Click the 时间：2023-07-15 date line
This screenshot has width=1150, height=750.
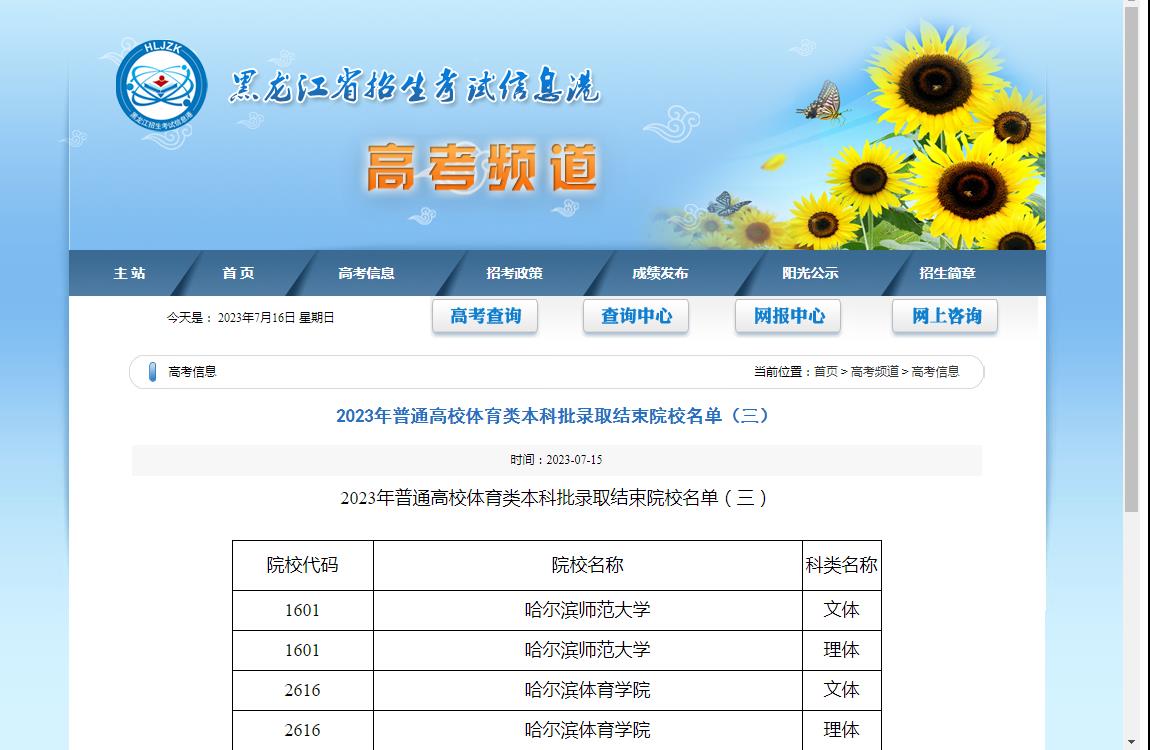tap(556, 460)
